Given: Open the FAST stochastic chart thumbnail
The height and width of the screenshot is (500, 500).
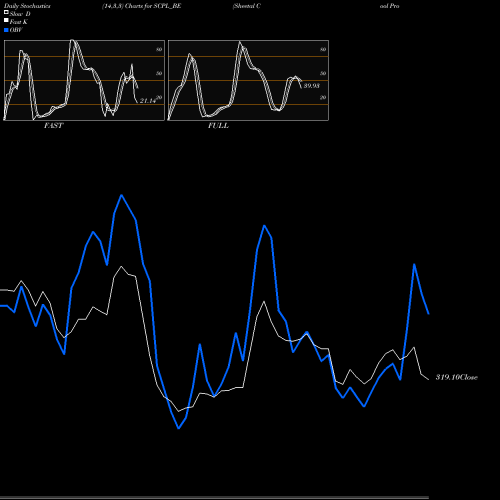Looking at the screenshot, I should click(84, 80).
